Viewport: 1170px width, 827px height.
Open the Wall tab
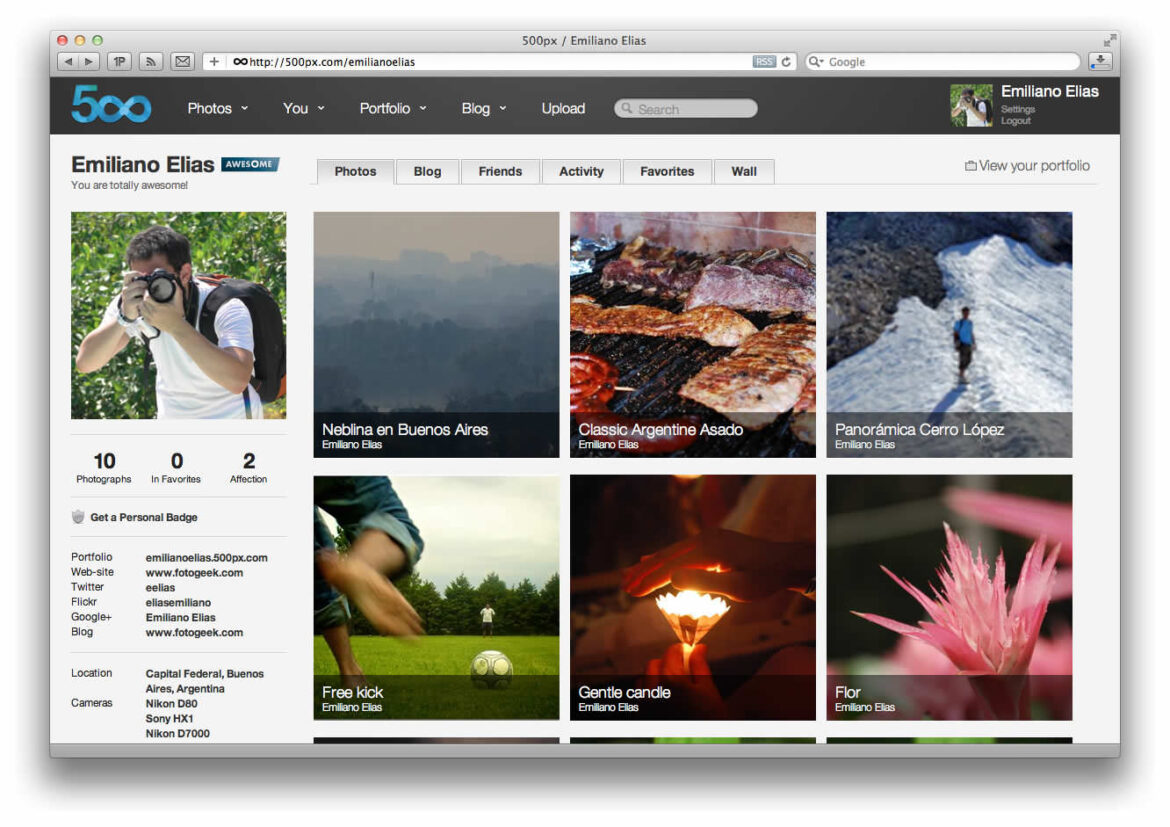tap(744, 171)
